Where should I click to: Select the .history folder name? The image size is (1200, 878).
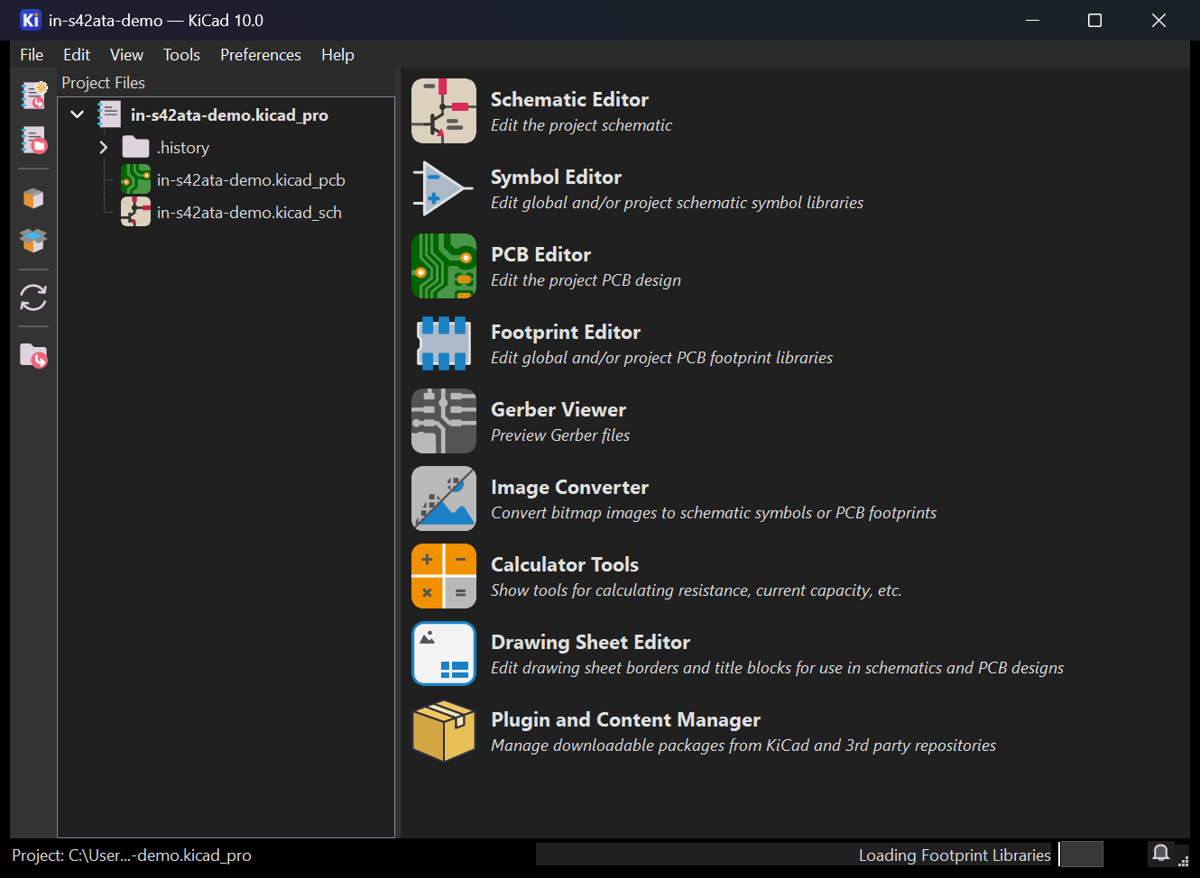tap(183, 148)
